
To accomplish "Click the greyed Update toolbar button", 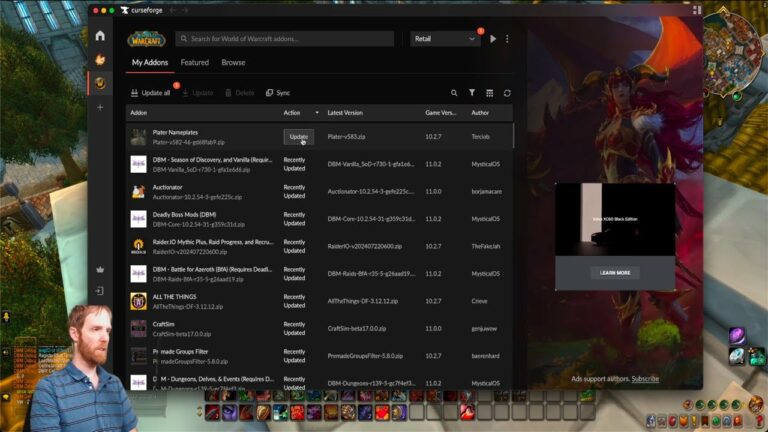I will tap(197, 93).
